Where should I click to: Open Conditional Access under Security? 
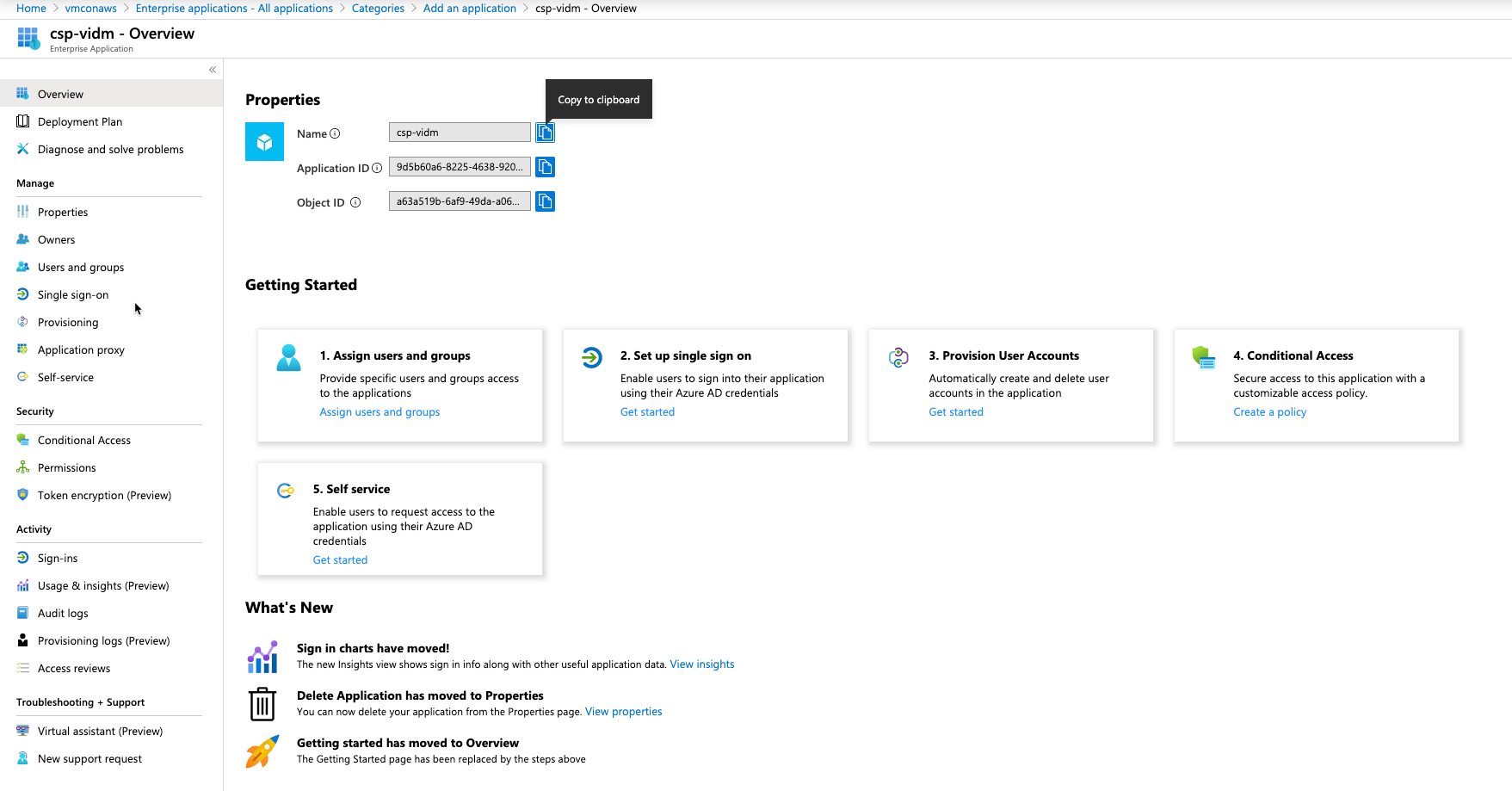pyautogui.click(x=84, y=440)
